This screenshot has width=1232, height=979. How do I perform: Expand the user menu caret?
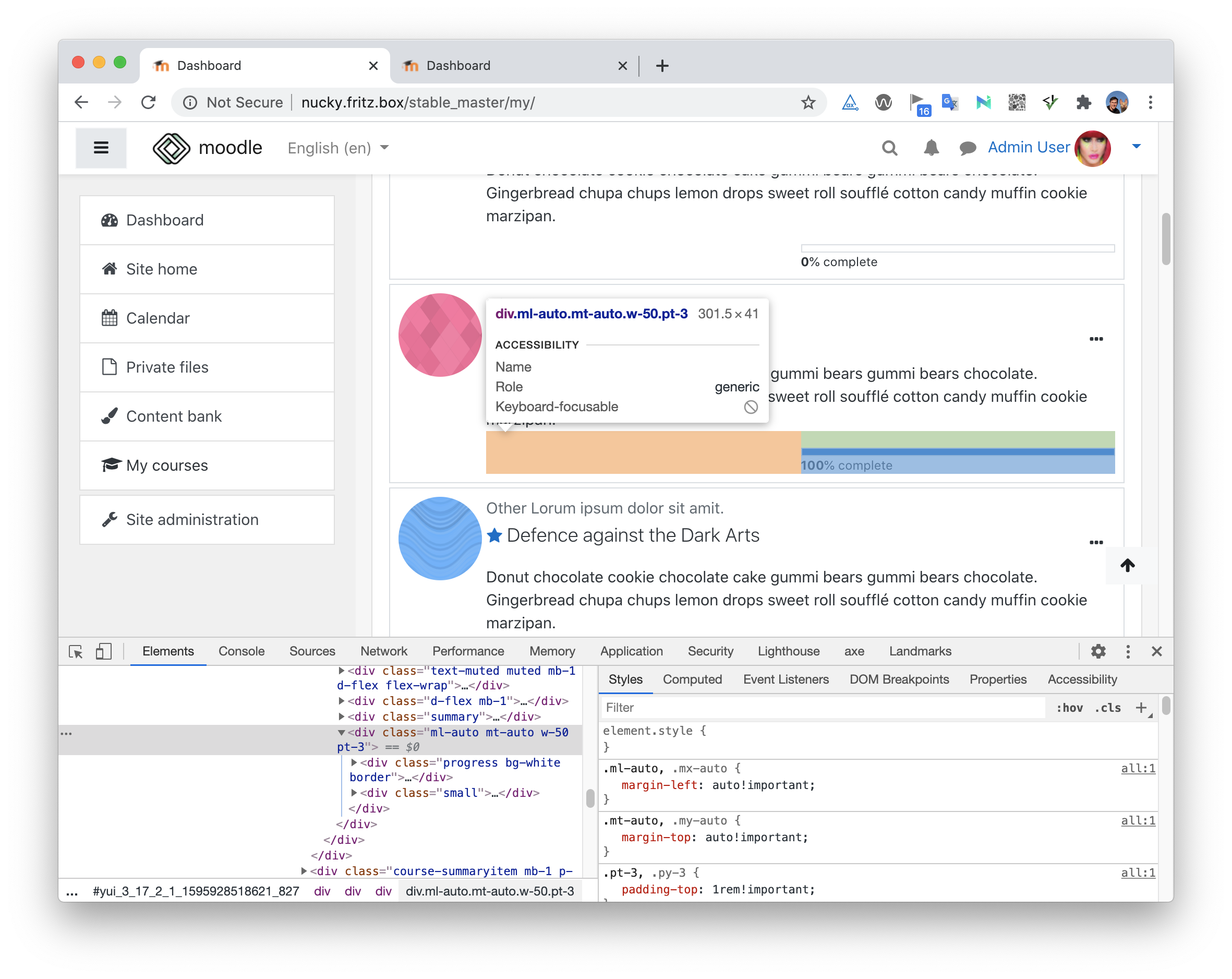coord(1136,147)
